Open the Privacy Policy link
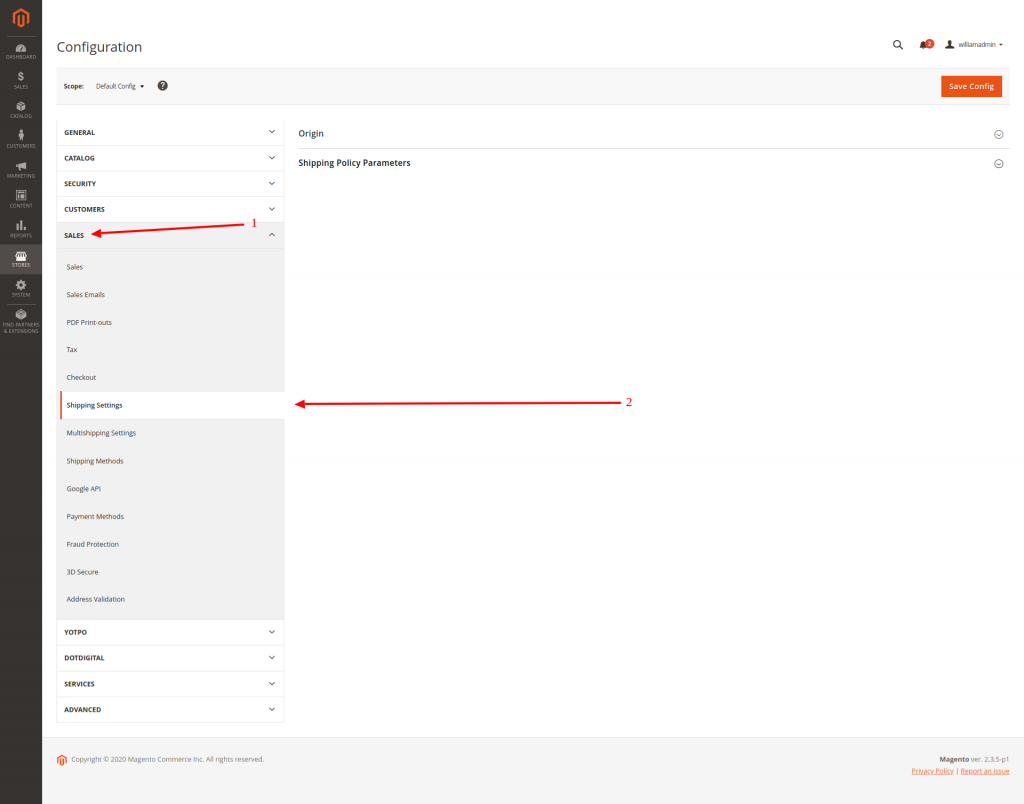 pos(932,771)
